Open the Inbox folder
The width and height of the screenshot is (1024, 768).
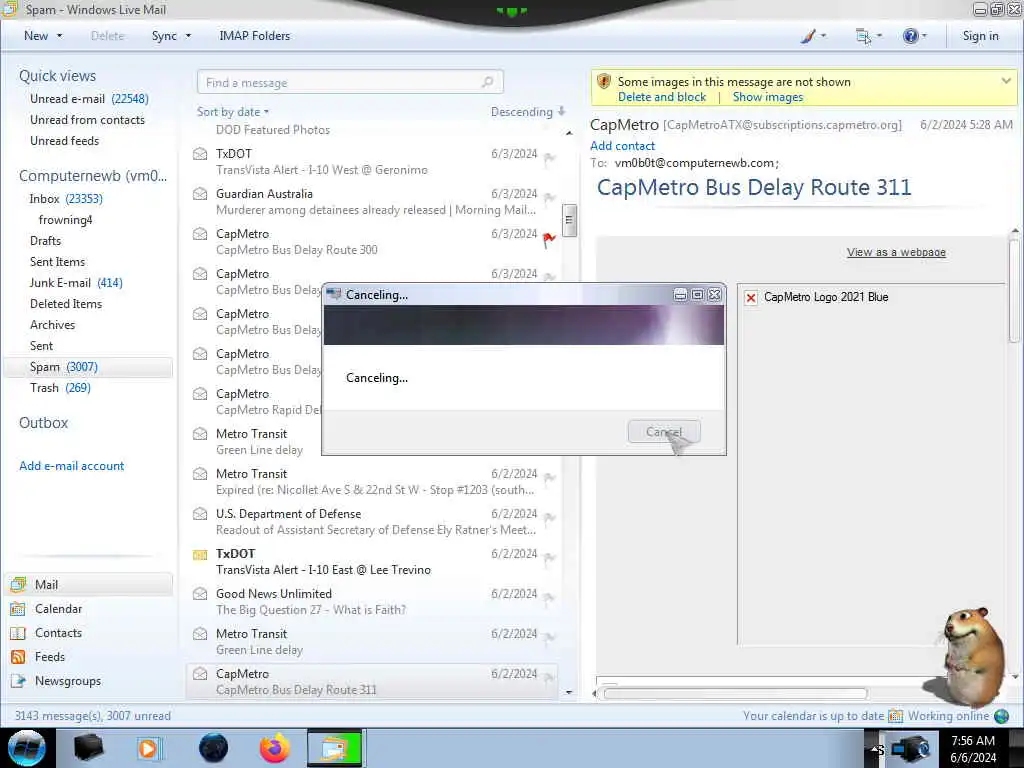coord(66,199)
